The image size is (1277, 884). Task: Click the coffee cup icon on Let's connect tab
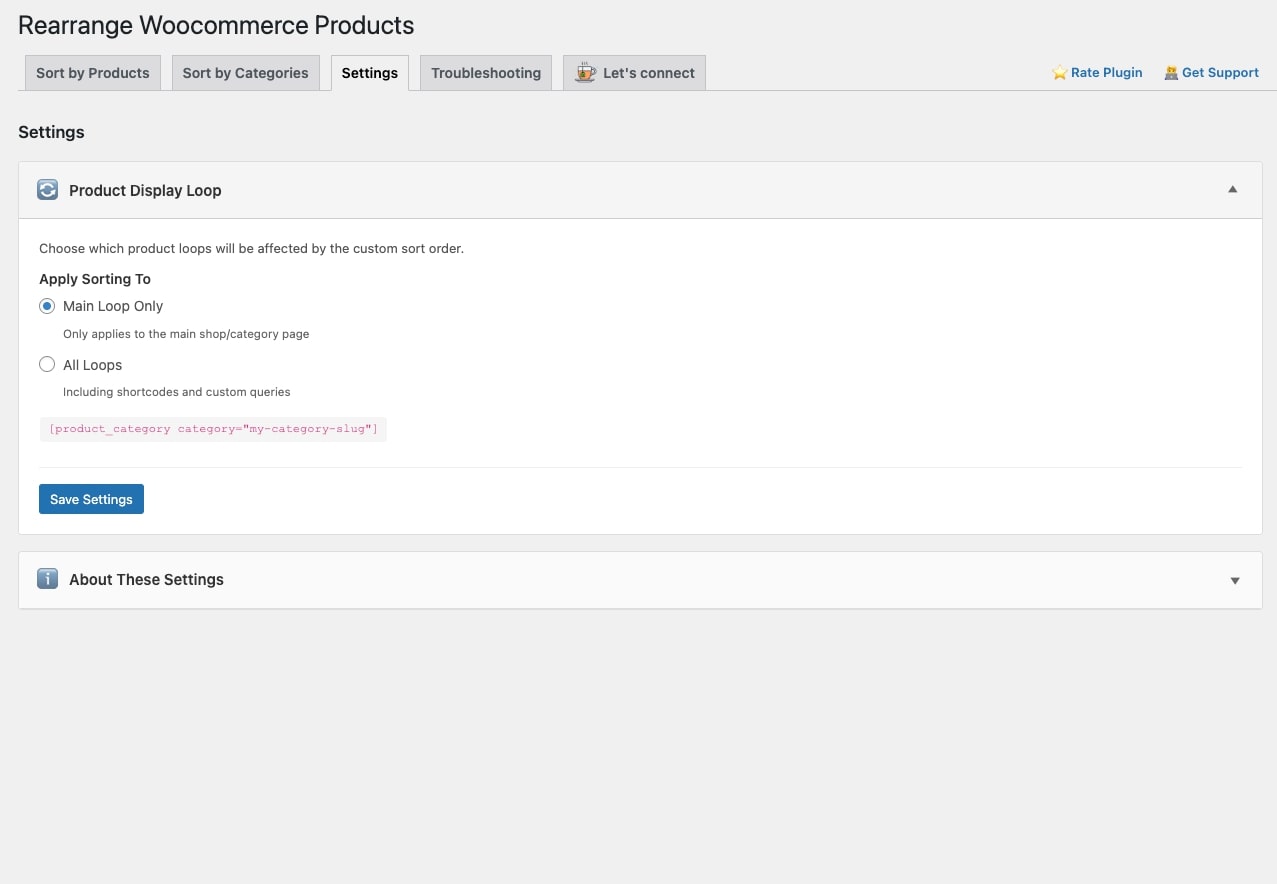pyautogui.click(x=584, y=72)
